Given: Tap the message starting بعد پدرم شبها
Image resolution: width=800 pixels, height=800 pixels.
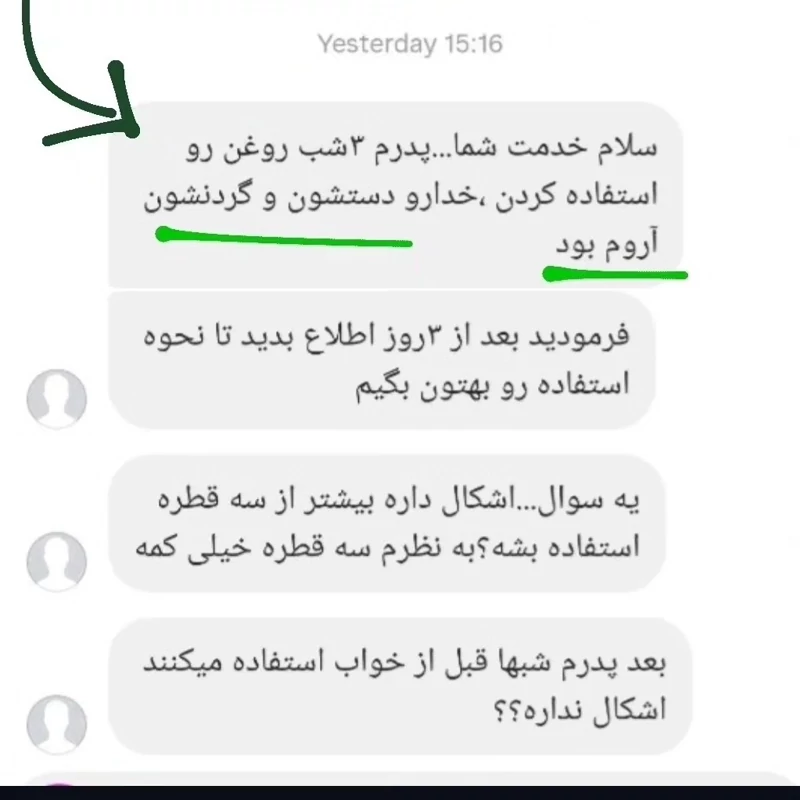Looking at the screenshot, I should (x=399, y=686).
